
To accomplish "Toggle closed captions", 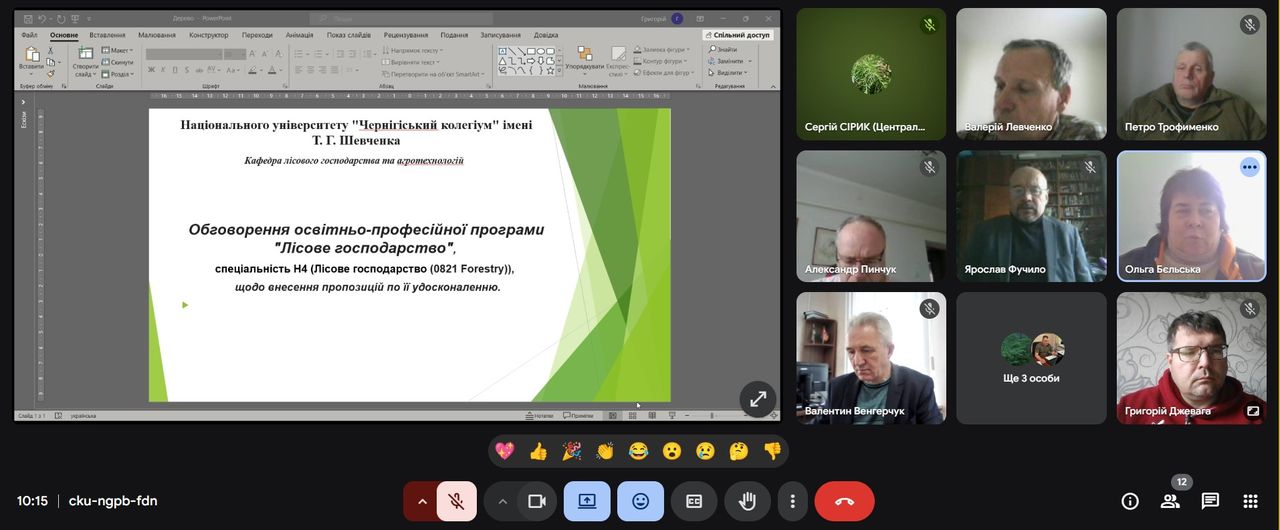I will [693, 501].
